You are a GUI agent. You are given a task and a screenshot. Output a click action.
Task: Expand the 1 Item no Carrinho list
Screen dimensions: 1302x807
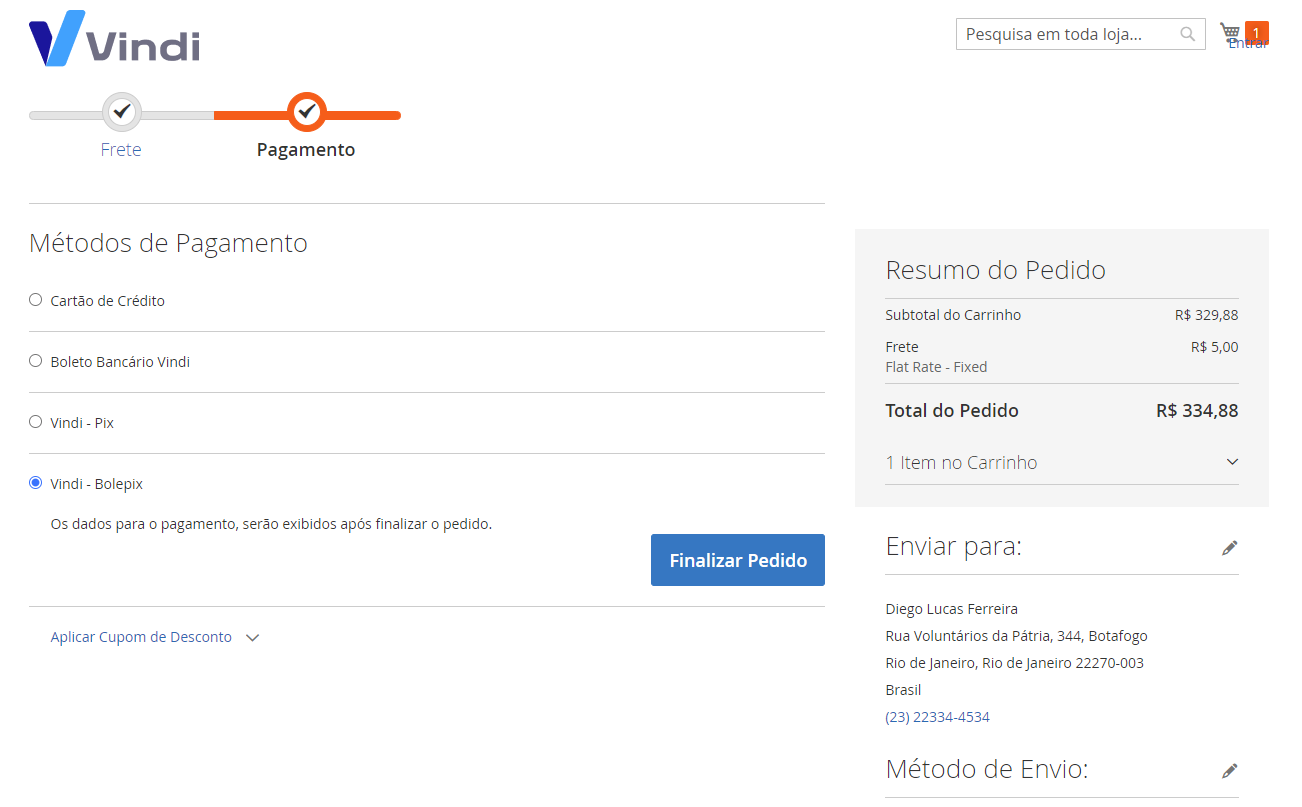[x=1061, y=463]
